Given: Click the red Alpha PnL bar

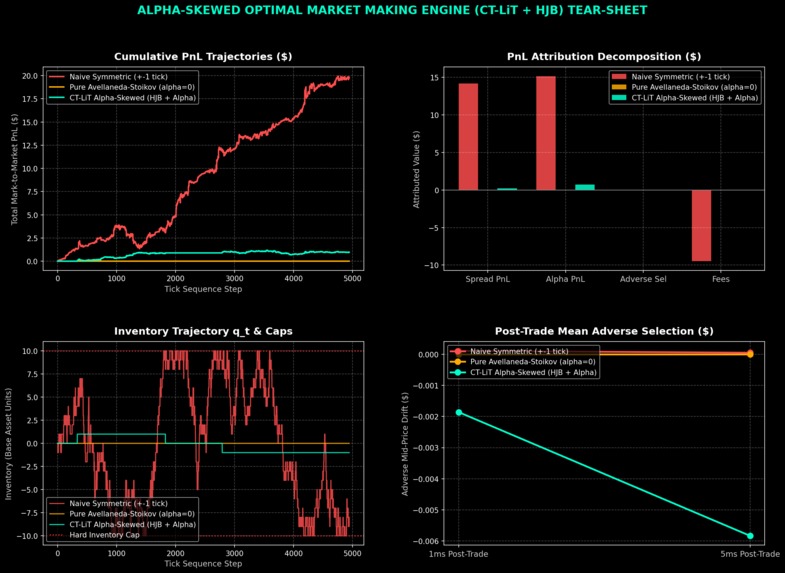Looking at the screenshot, I should click(x=546, y=133).
